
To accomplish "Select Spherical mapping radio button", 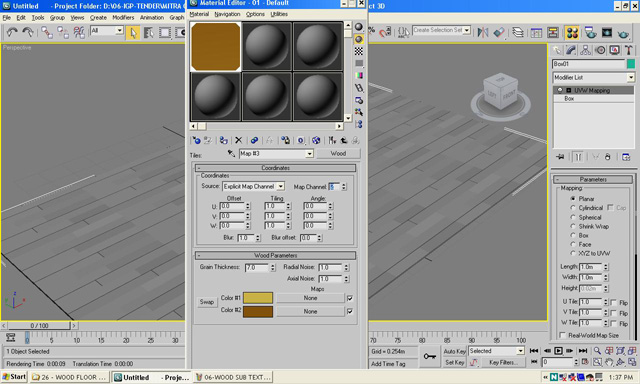I will click(x=573, y=217).
